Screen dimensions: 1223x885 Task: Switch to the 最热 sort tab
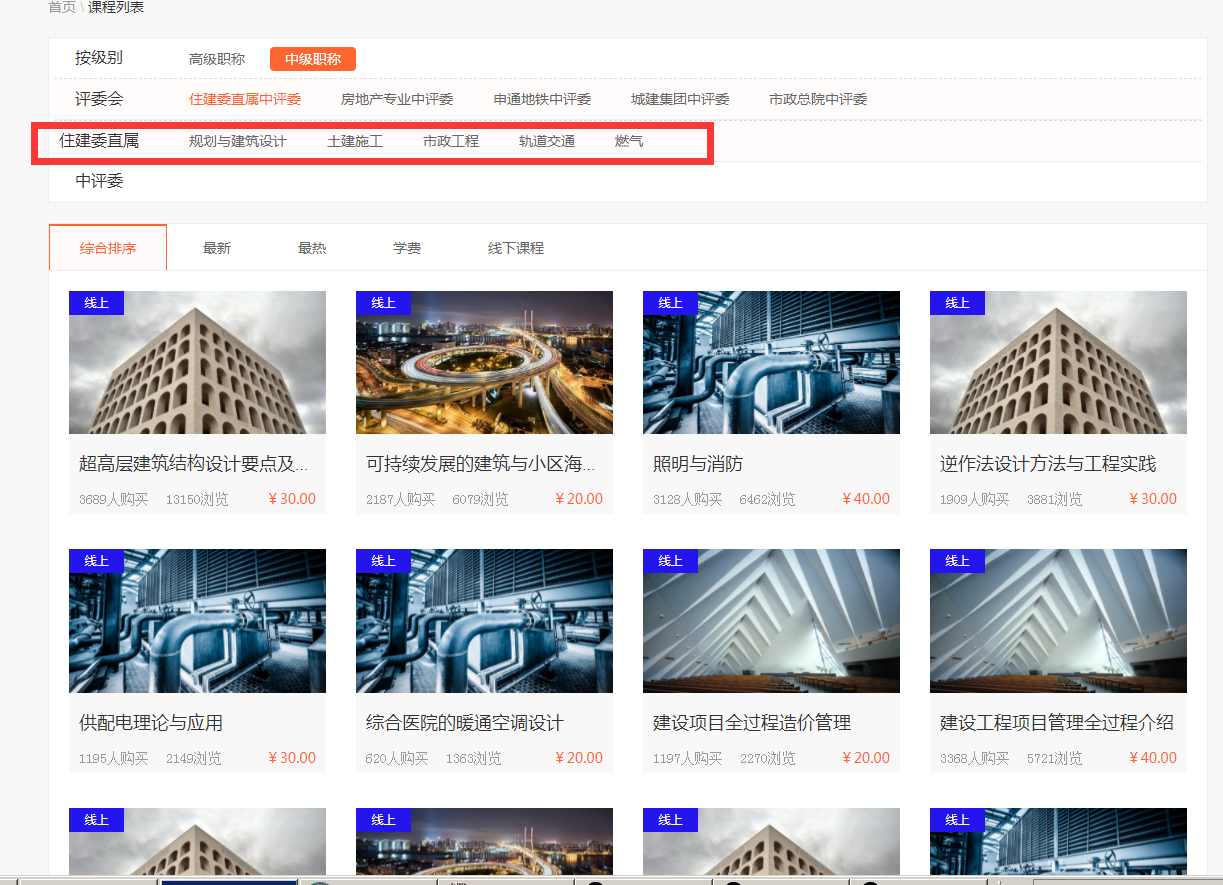pos(312,248)
